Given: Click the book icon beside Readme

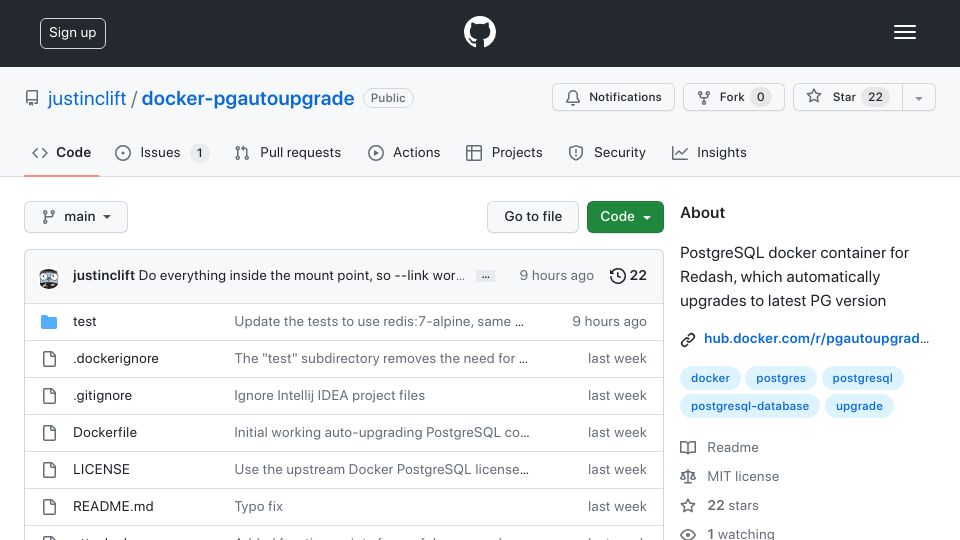Looking at the screenshot, I should (x=688, y=448).
